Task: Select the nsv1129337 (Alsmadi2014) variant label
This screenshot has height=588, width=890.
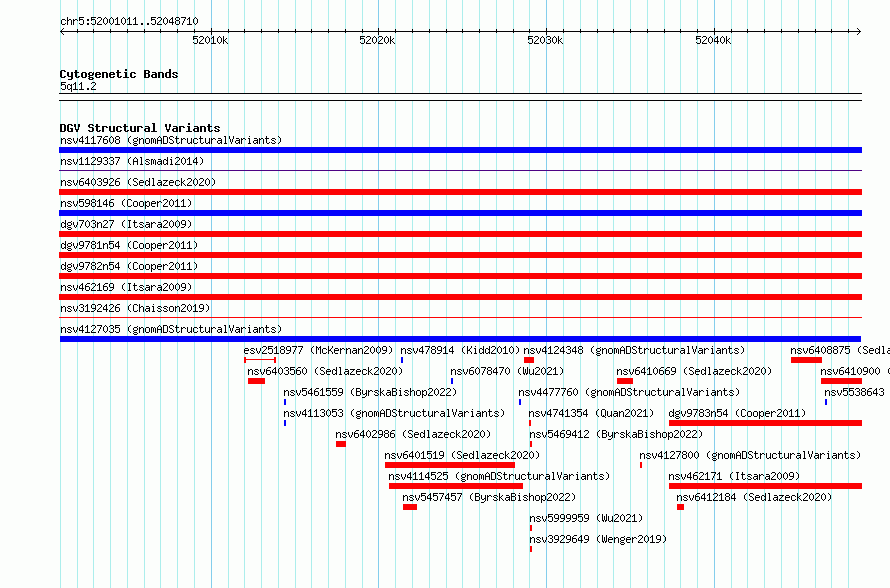Action: (x=132, y=161)
